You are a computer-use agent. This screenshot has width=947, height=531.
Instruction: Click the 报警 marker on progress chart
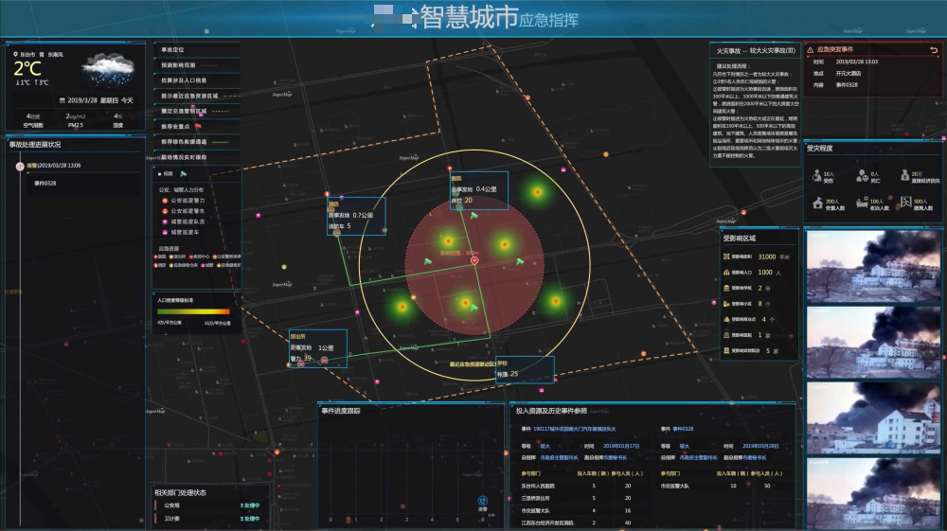(483, 498)
